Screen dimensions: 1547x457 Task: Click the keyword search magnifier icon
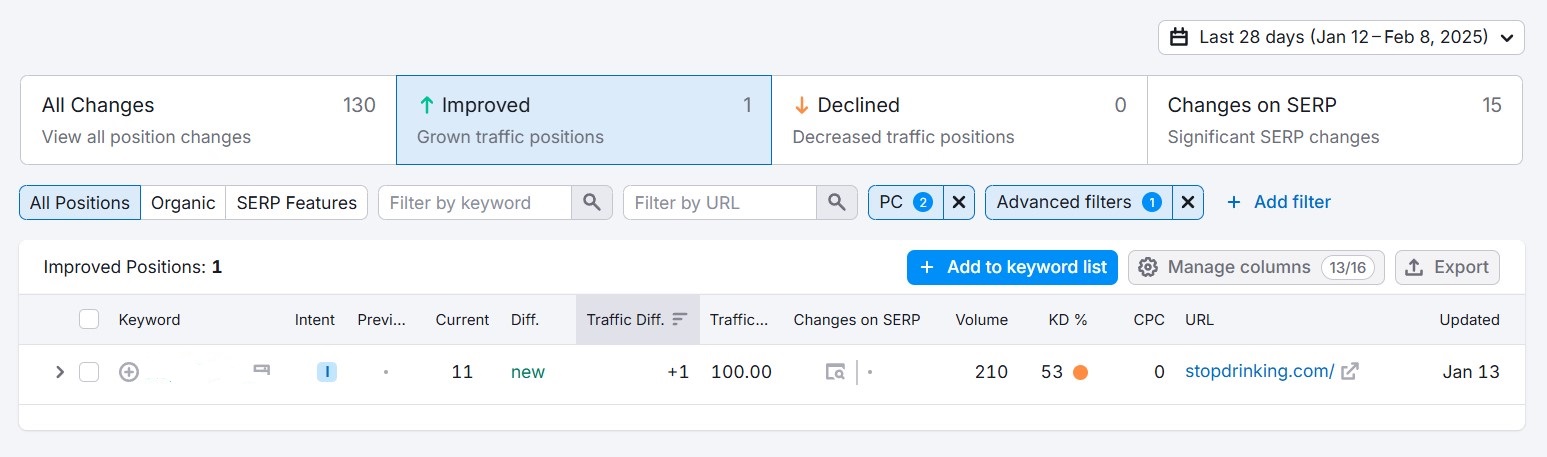tap(592, 203)
